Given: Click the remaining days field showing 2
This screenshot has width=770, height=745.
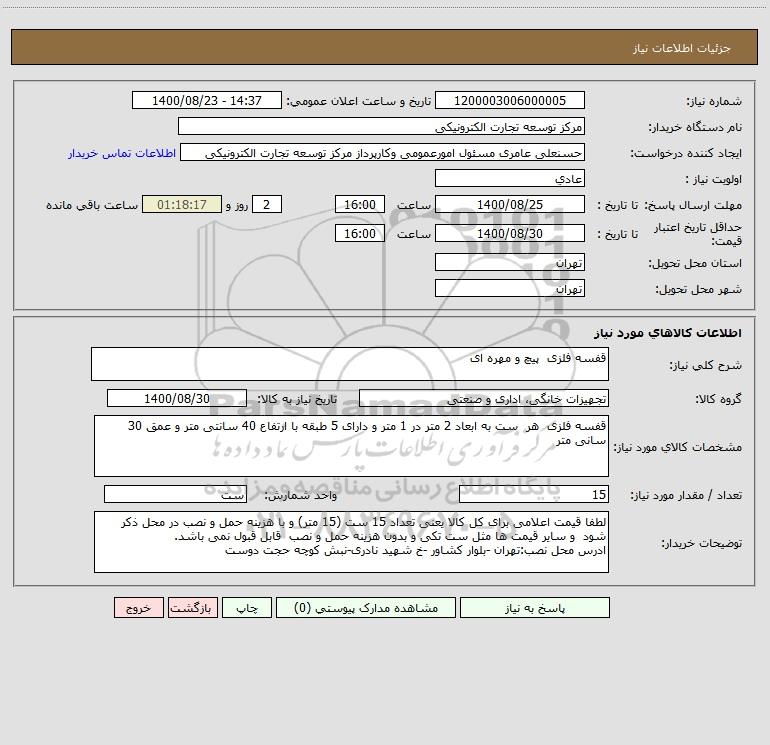Looking at the screenshot, I should click(x=267, y=204).
